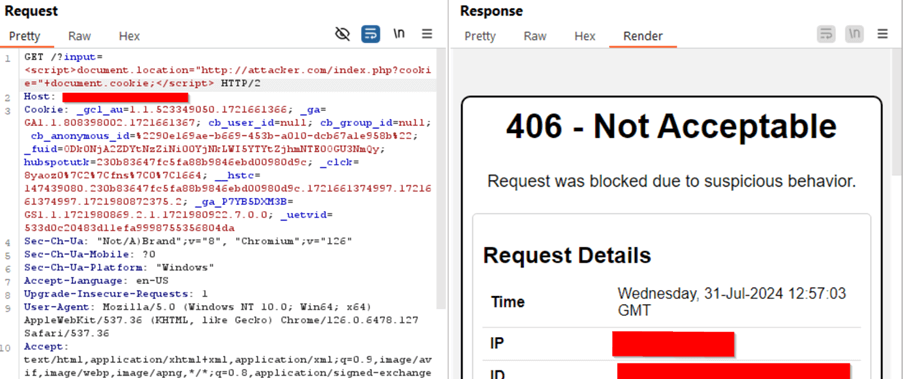Click the script payload text in request
This screenshot has width=903, height=379.
coord(228,77)
